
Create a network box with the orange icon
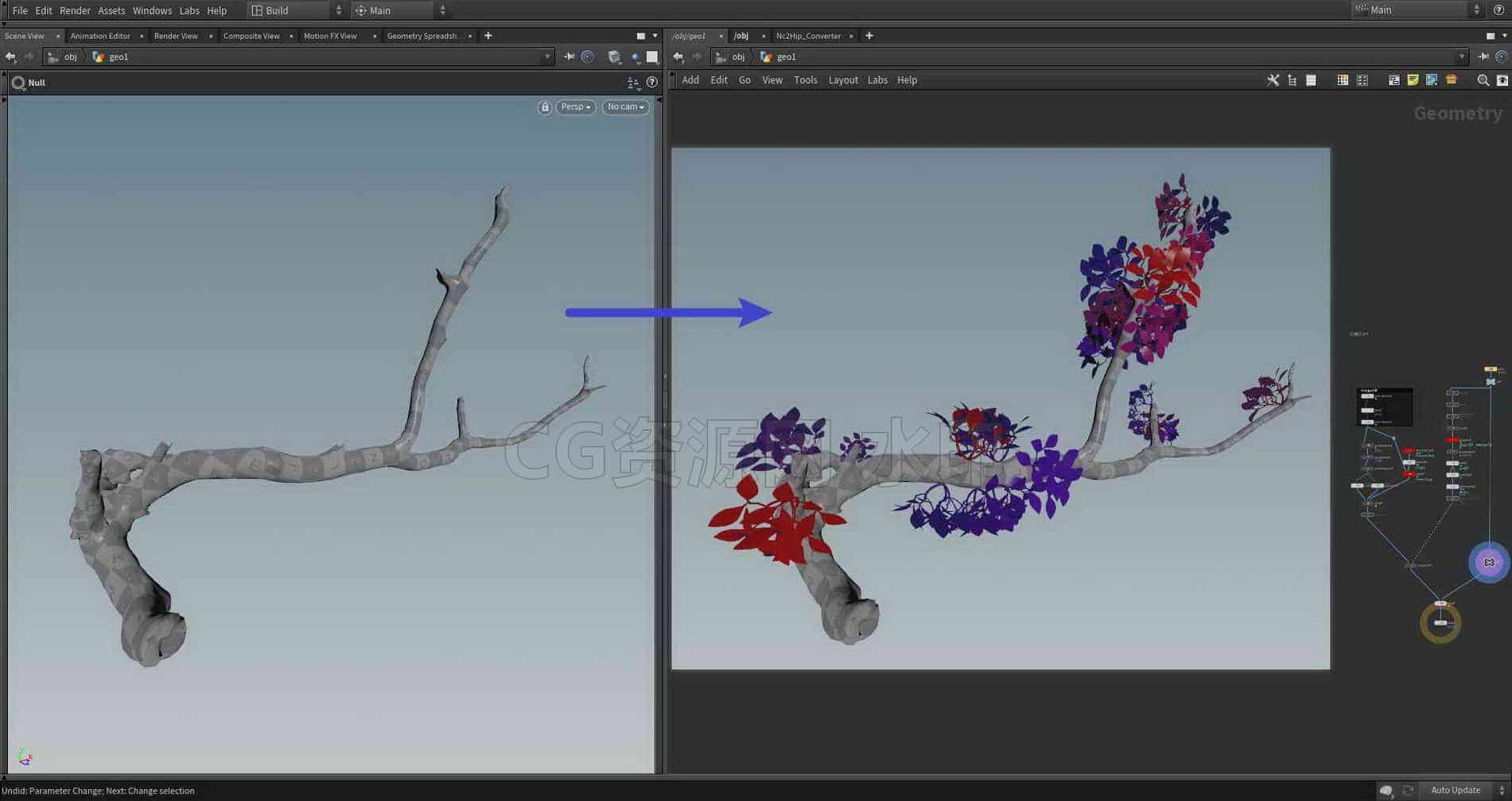pos(1451,80)
